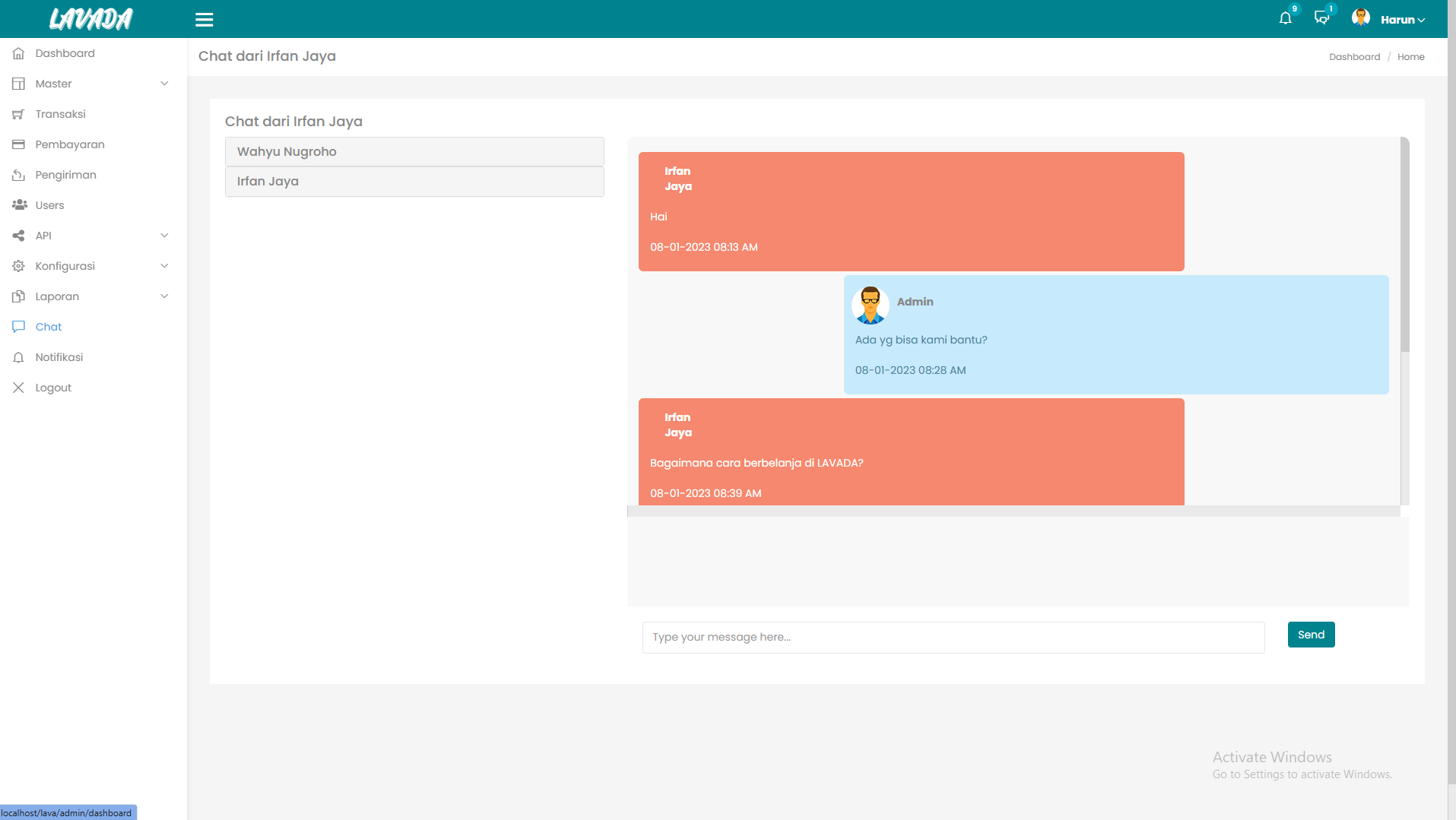This screenshot has width=1456, height=820.
Task: Click the chat vertical scrollbar thumb
Action: pos(1404,244)
